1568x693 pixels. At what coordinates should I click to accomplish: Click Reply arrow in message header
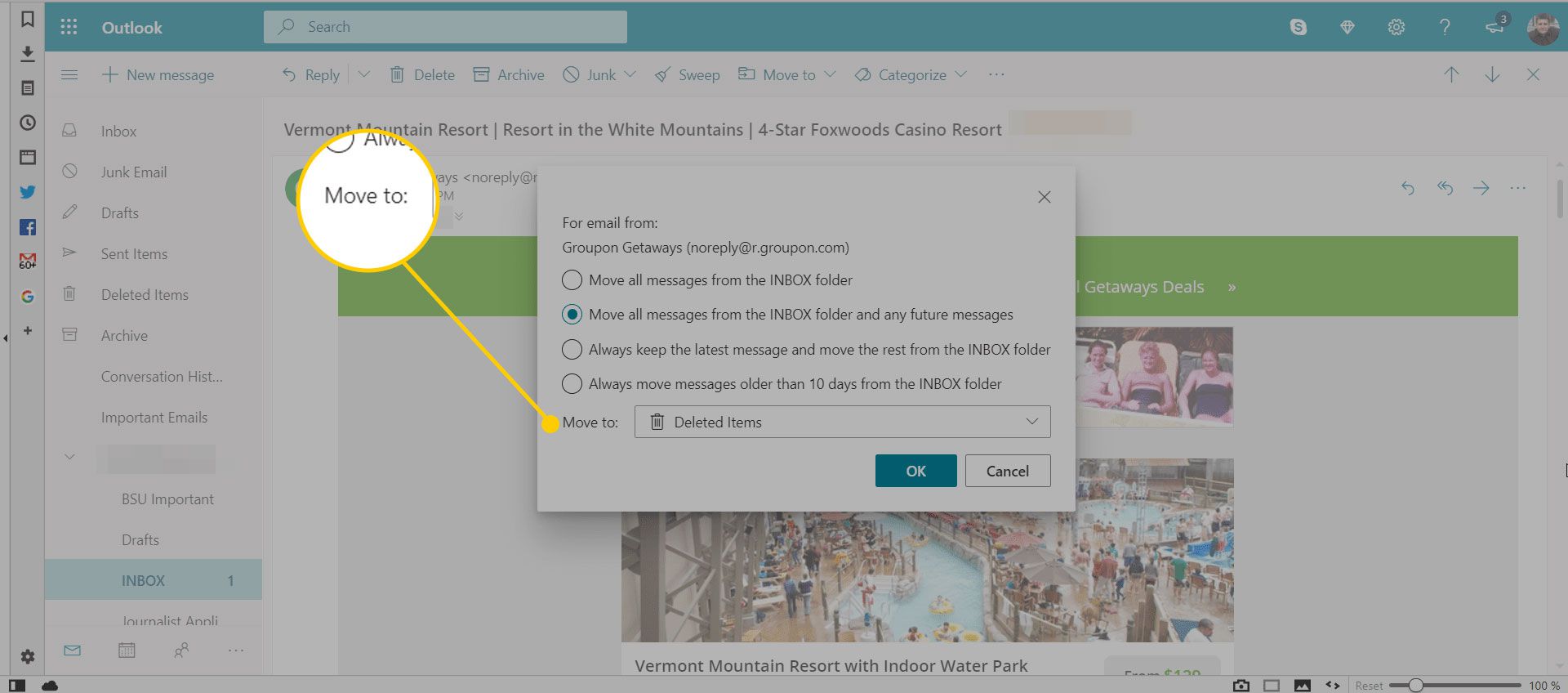pyautogui.click(x=1407, y=188)
